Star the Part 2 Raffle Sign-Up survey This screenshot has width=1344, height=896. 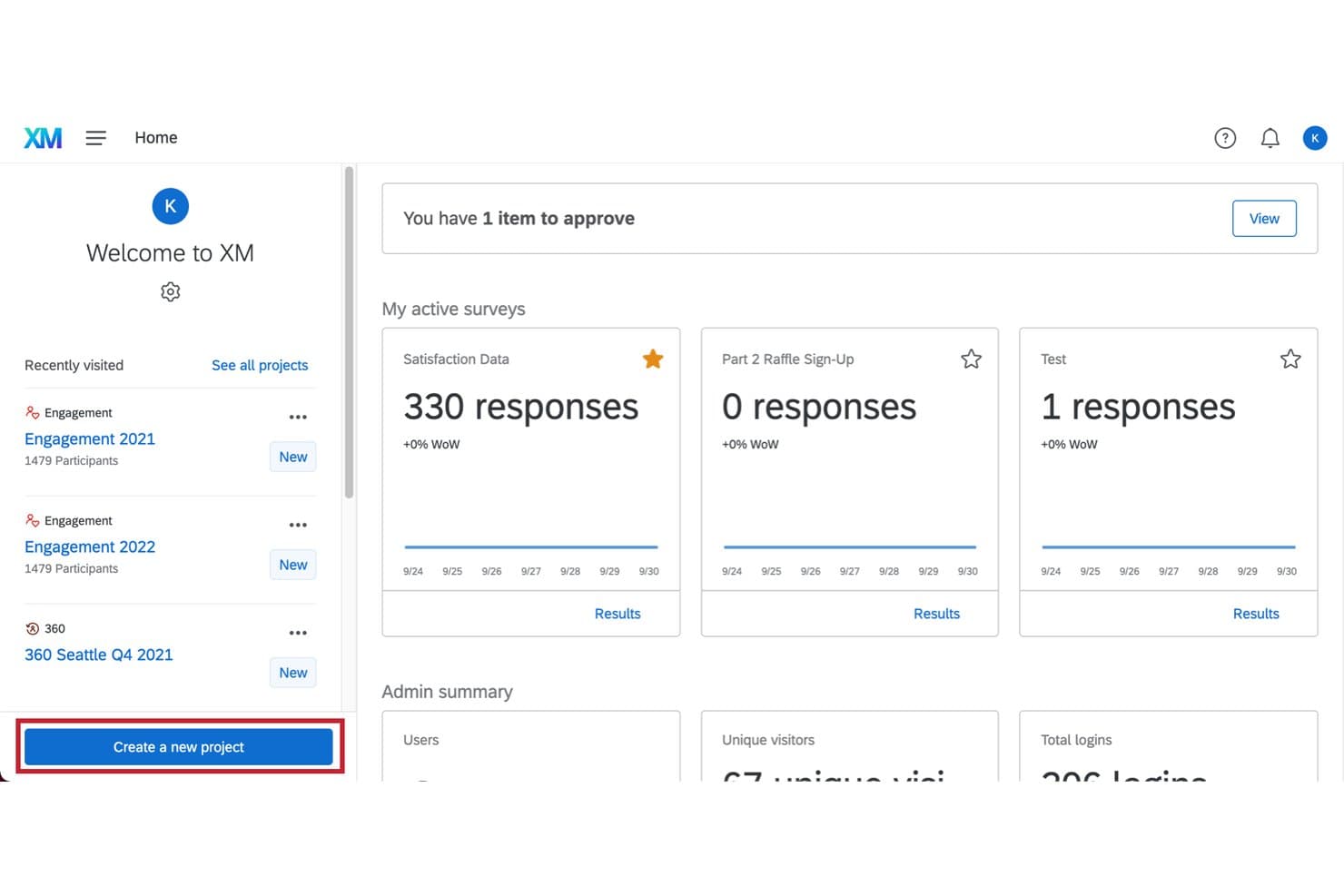[x=971, y=359]
